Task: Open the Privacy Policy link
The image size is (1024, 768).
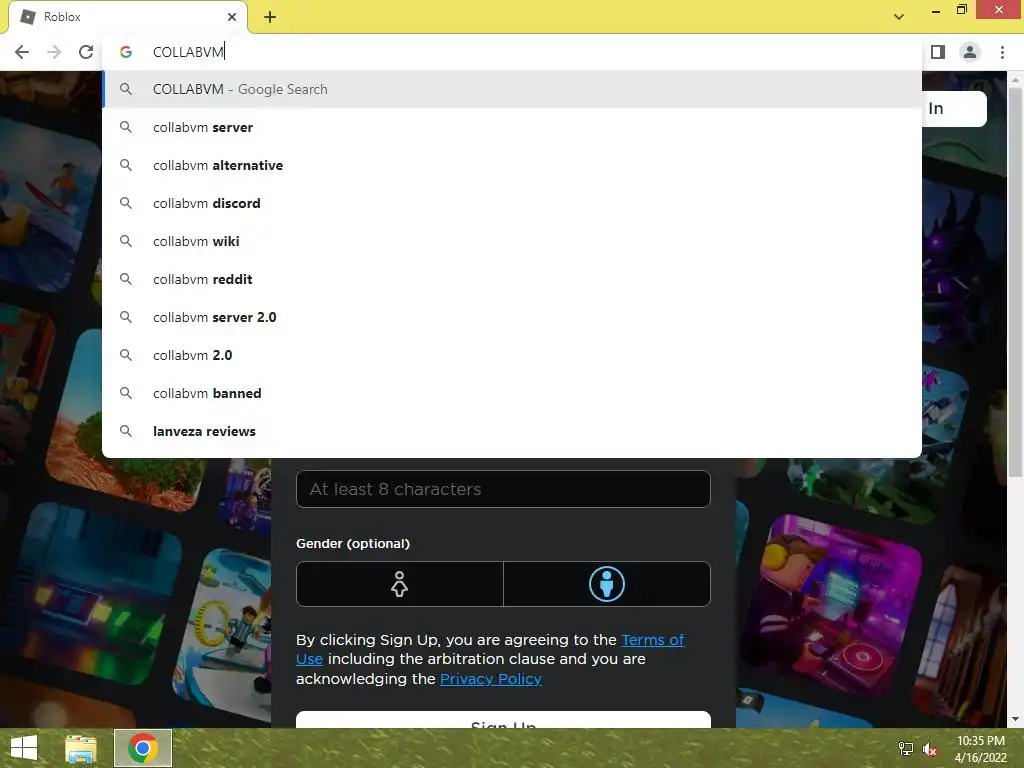Action: 490,679
